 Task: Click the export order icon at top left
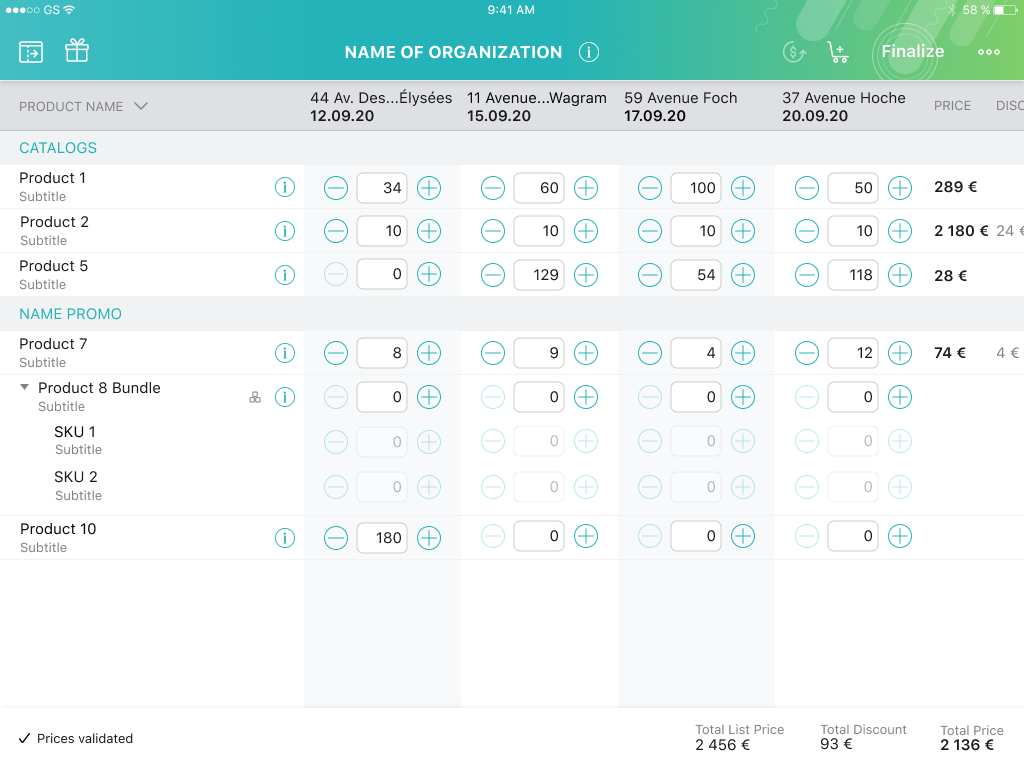click(x=30, y=51)
